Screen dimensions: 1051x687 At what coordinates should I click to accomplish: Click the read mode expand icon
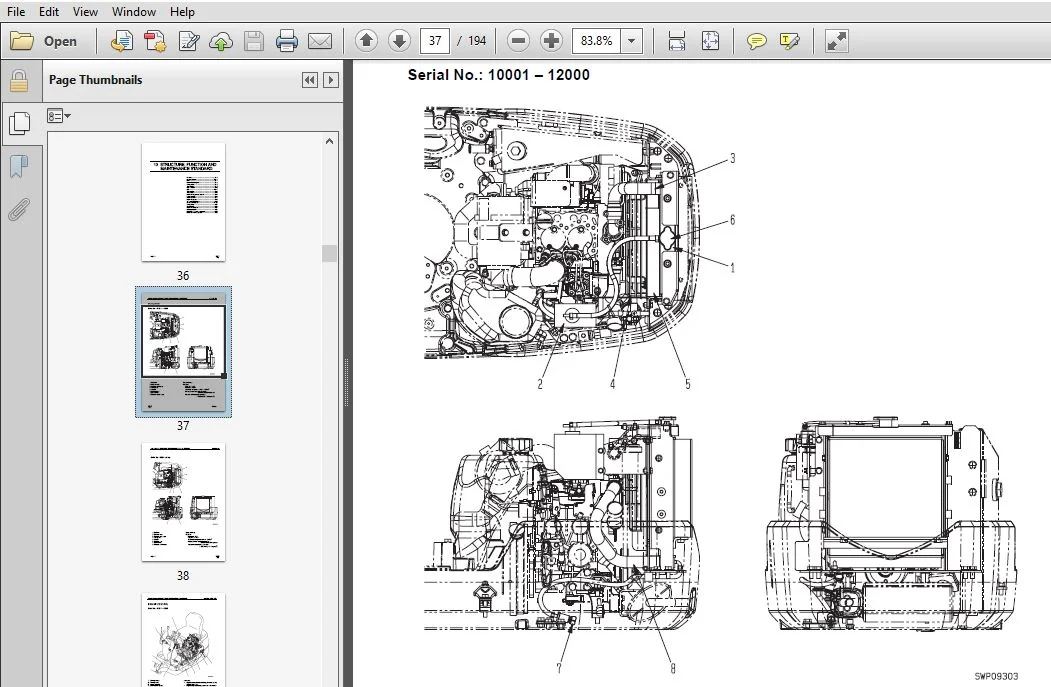[836, 41]
